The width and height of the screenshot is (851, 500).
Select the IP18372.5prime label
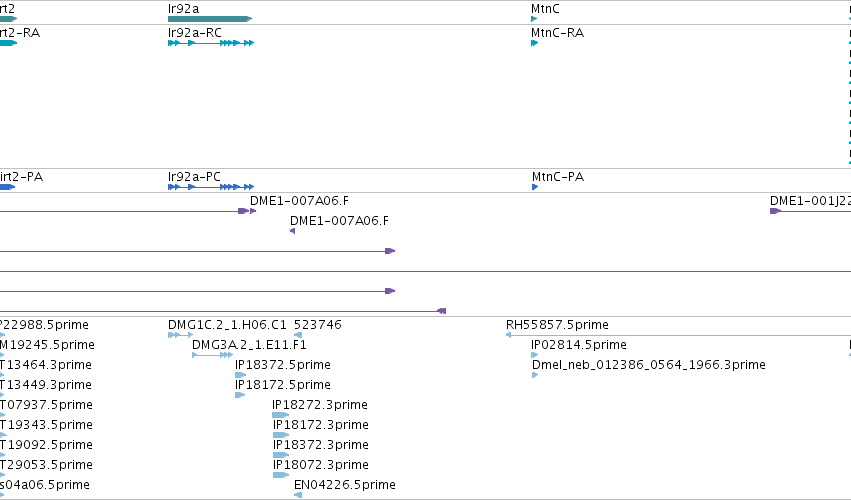pos(283,365)
